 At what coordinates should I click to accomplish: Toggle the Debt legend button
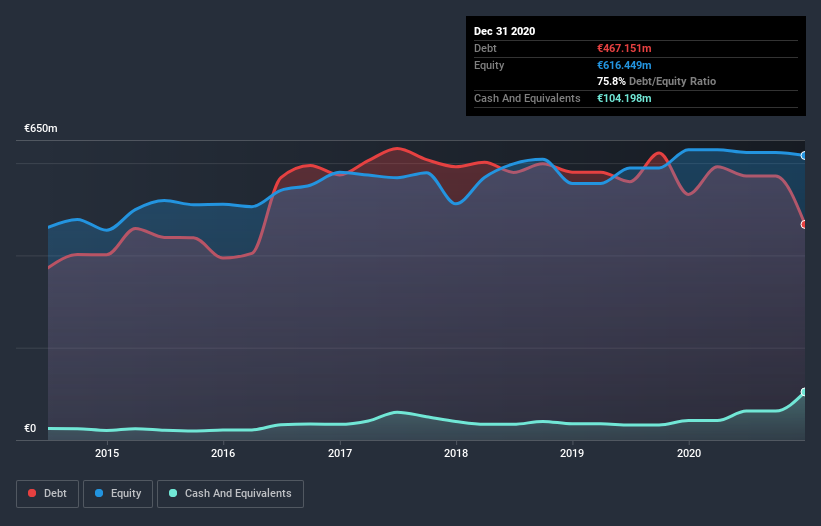(48, 494)
